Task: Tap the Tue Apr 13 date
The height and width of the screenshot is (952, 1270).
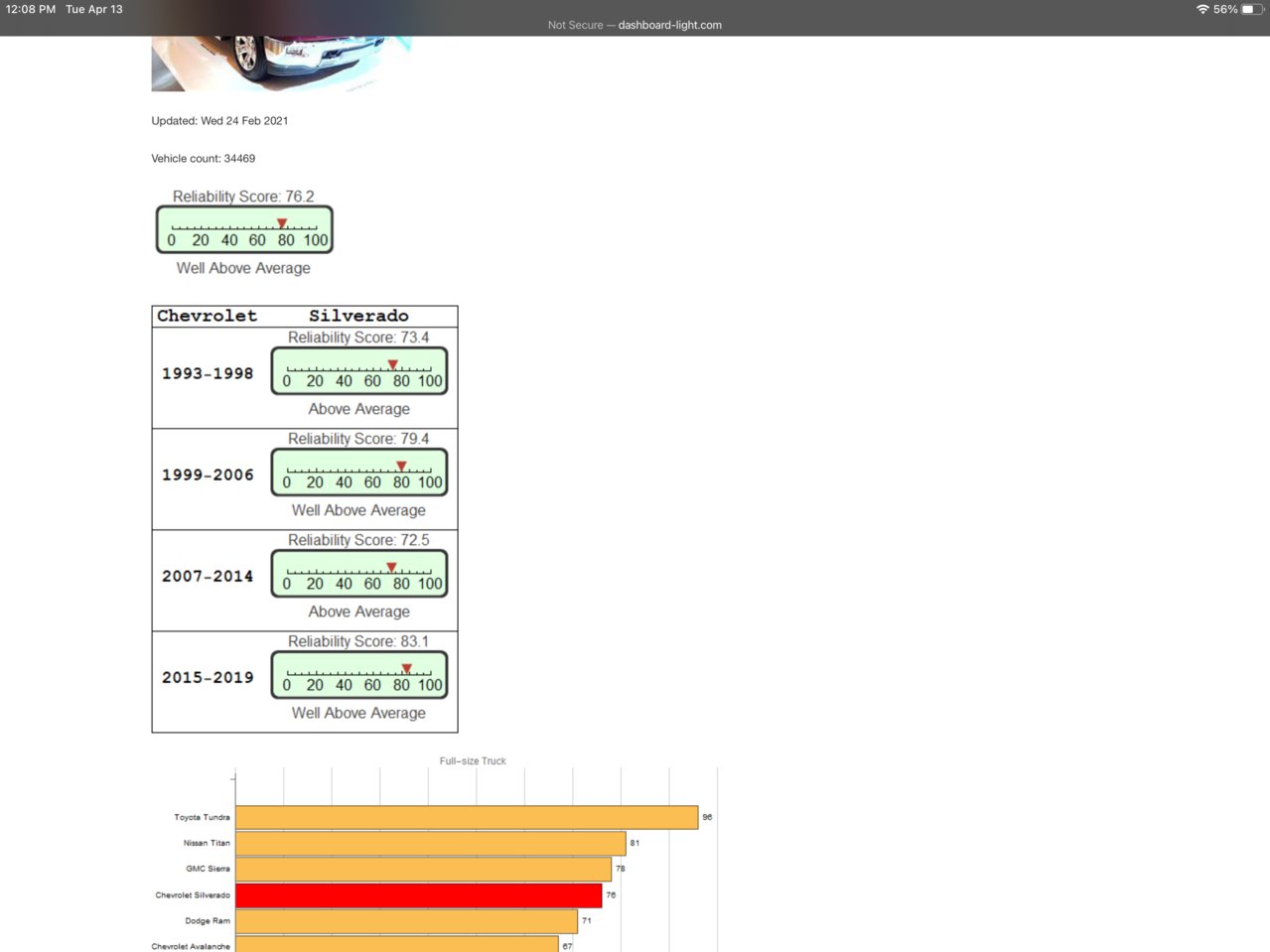Action: [x=94, y=9]
